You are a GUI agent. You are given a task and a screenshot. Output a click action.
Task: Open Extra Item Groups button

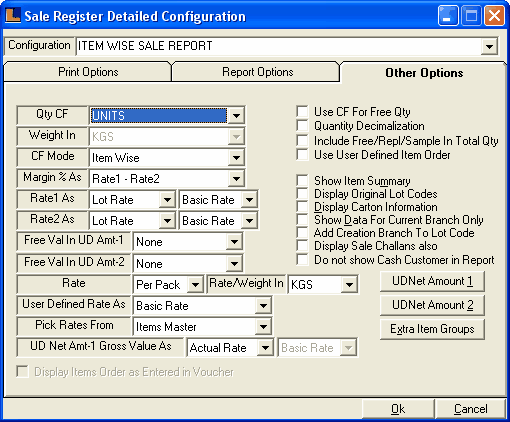click(x=432, y=329)
